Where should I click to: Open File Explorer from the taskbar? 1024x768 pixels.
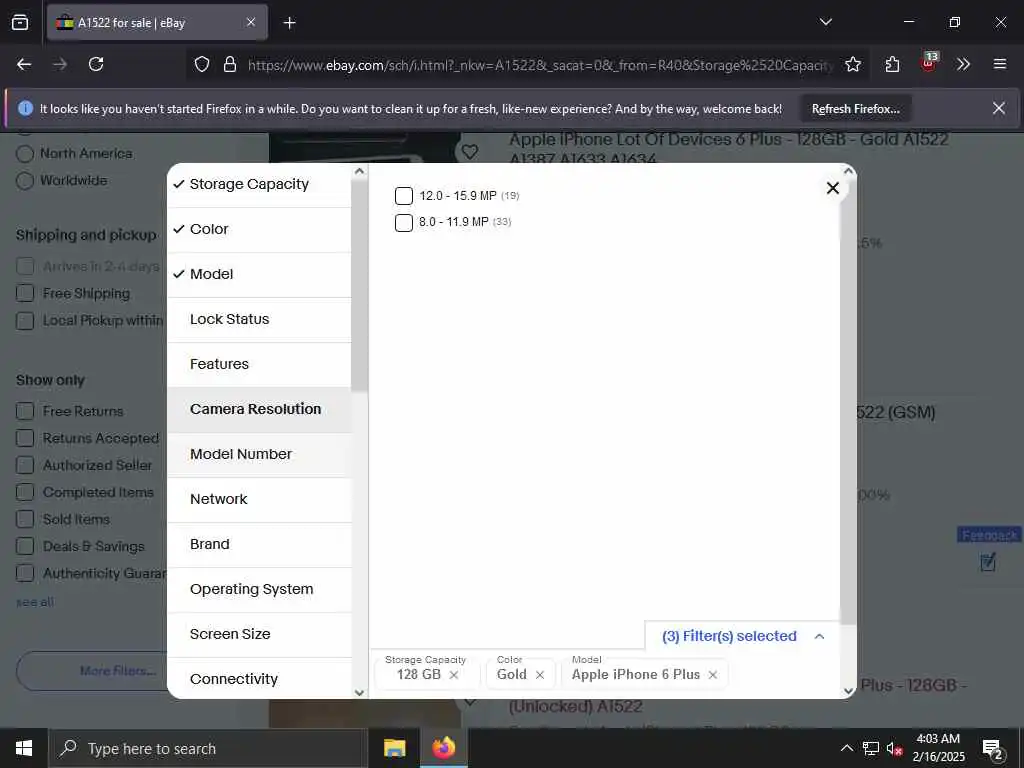[394, 748]
